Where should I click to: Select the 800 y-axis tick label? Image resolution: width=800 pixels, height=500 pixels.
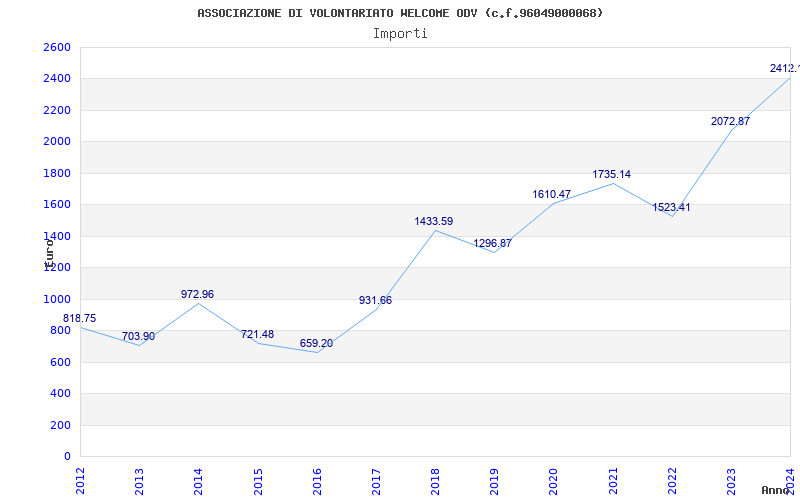pyautogui.click(x=60, y=331)
